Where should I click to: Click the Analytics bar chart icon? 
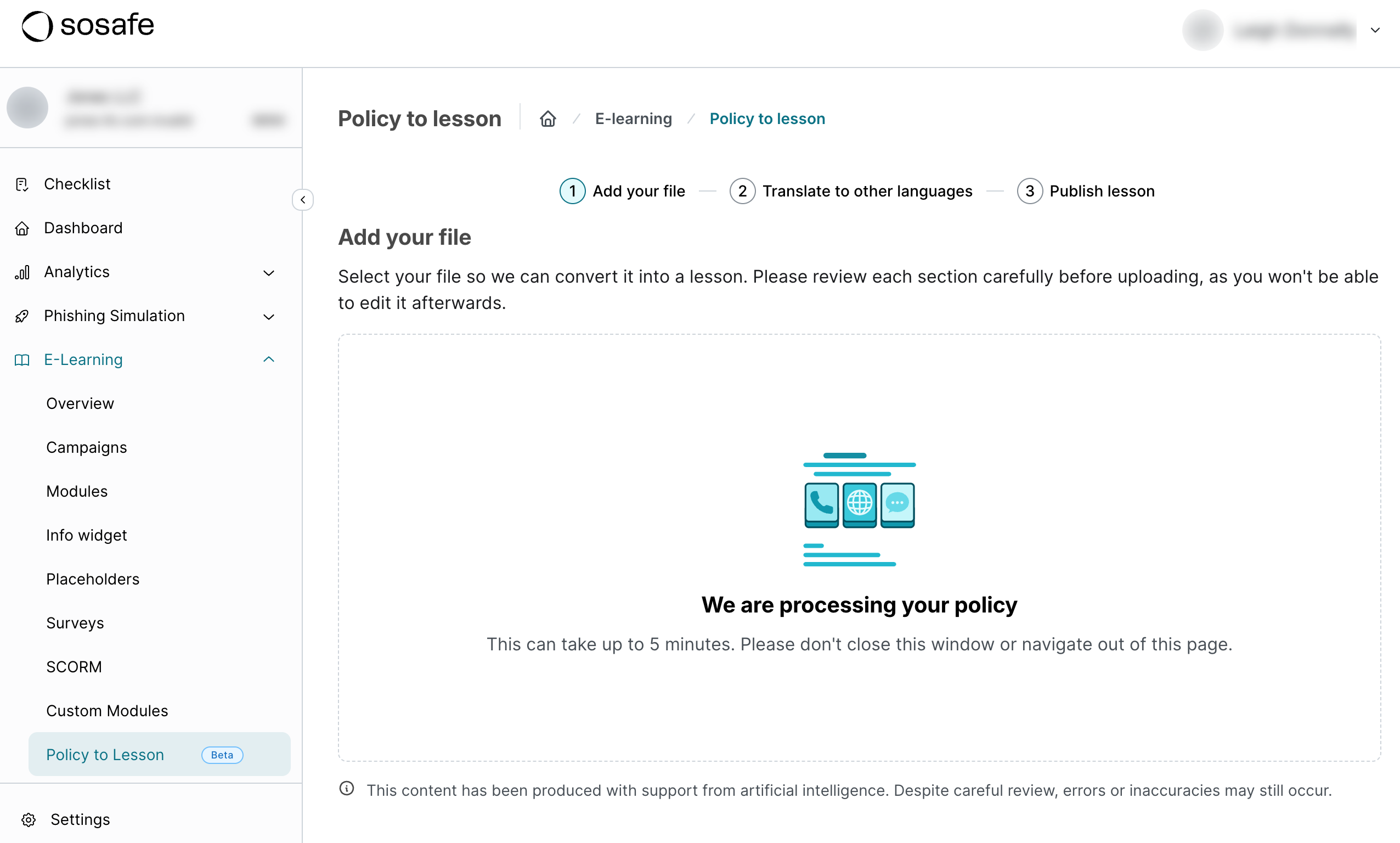(x=22, y=272)
